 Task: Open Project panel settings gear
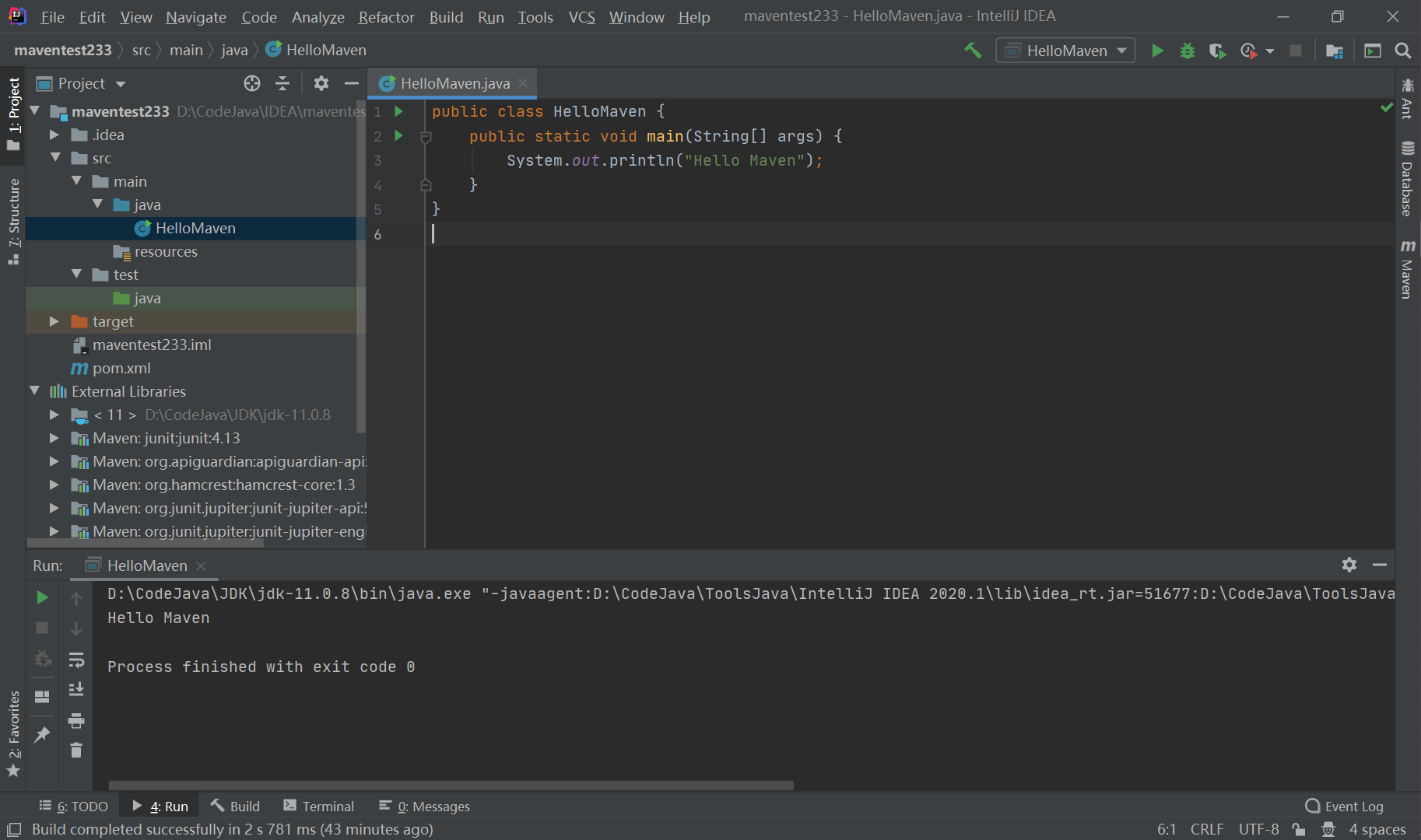(321, 83)
